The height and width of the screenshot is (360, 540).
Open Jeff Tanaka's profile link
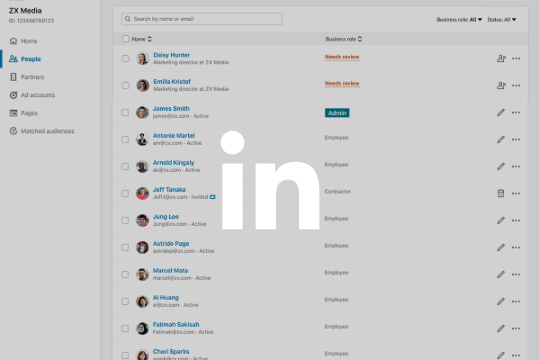(169, 189)
